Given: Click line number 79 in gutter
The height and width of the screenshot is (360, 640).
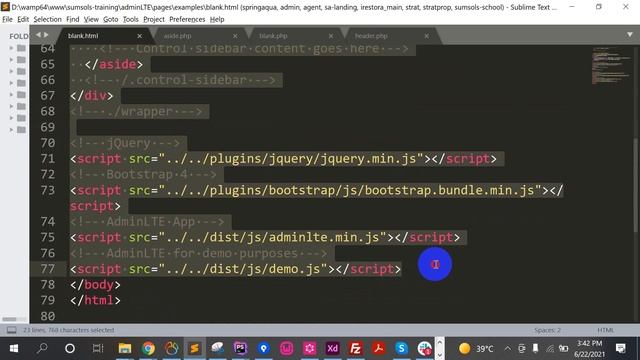Looking at the screenshot, I should pos(48,300).
